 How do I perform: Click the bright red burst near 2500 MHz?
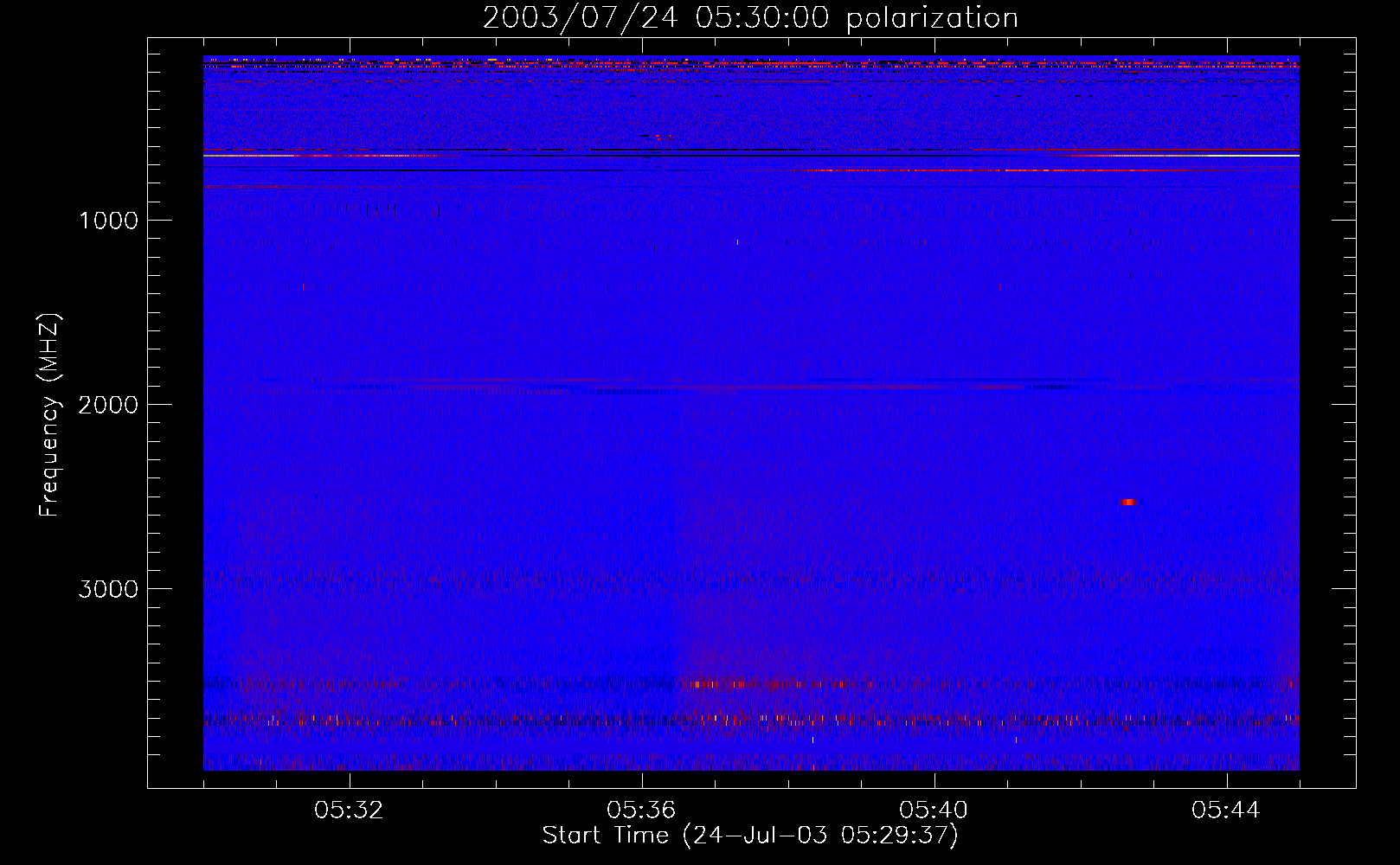pyautogui.click(x=1128, y=502)
